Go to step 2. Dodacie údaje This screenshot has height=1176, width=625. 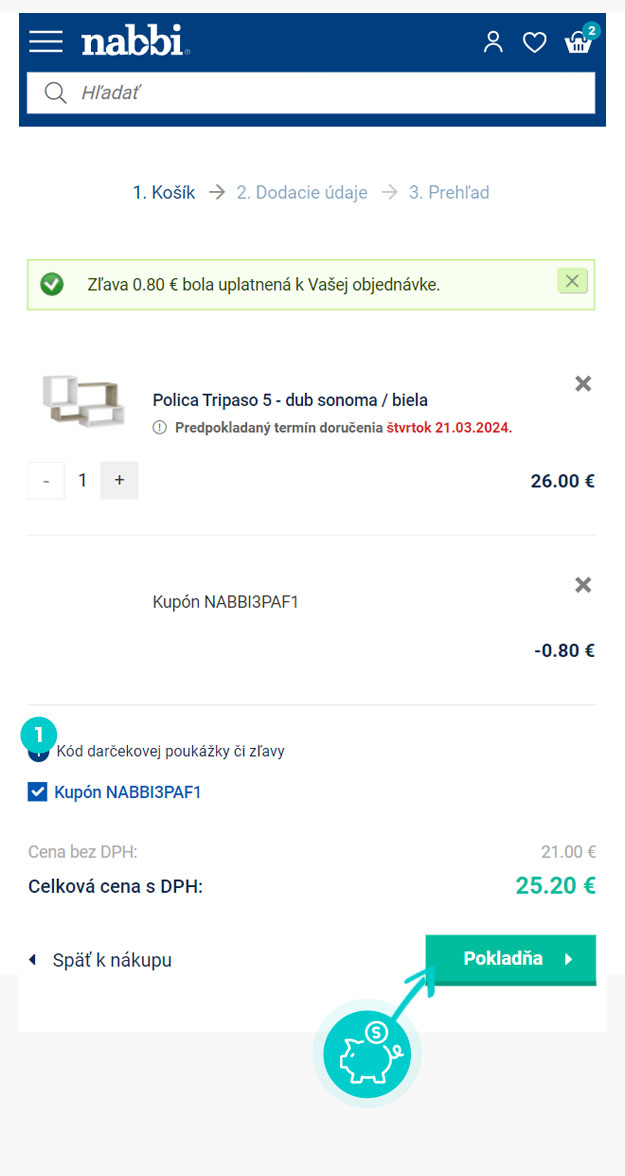(x=302, y=193)
